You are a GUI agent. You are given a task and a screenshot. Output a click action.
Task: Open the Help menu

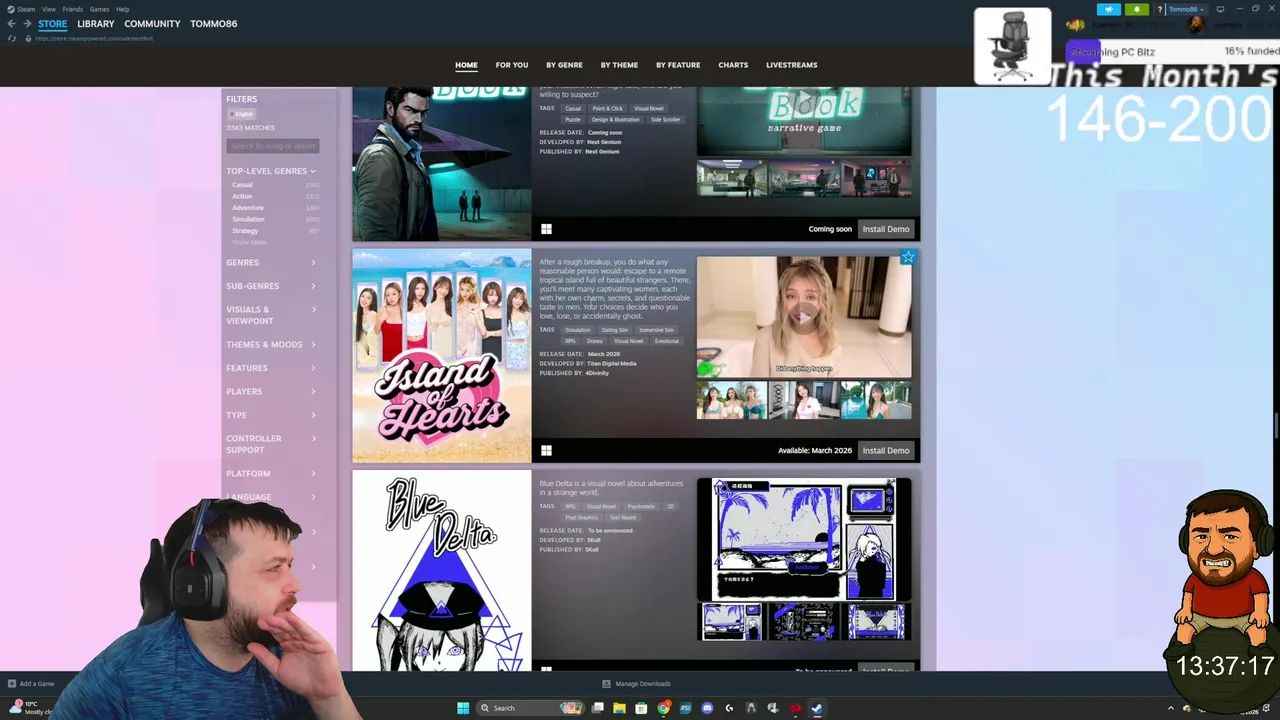(x=122, y=9)
